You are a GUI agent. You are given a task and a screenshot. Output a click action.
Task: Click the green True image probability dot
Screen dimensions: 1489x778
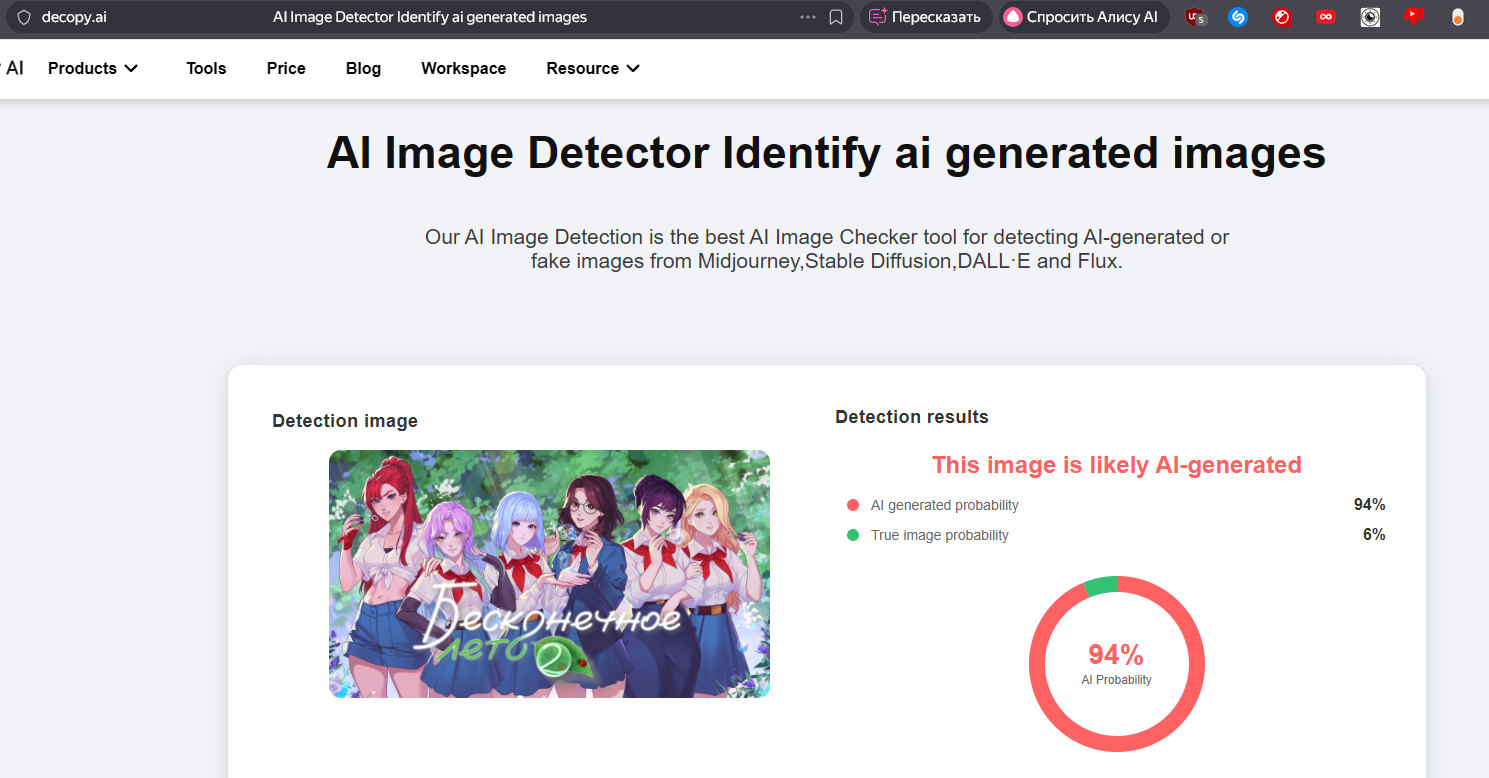coord(853,535)
